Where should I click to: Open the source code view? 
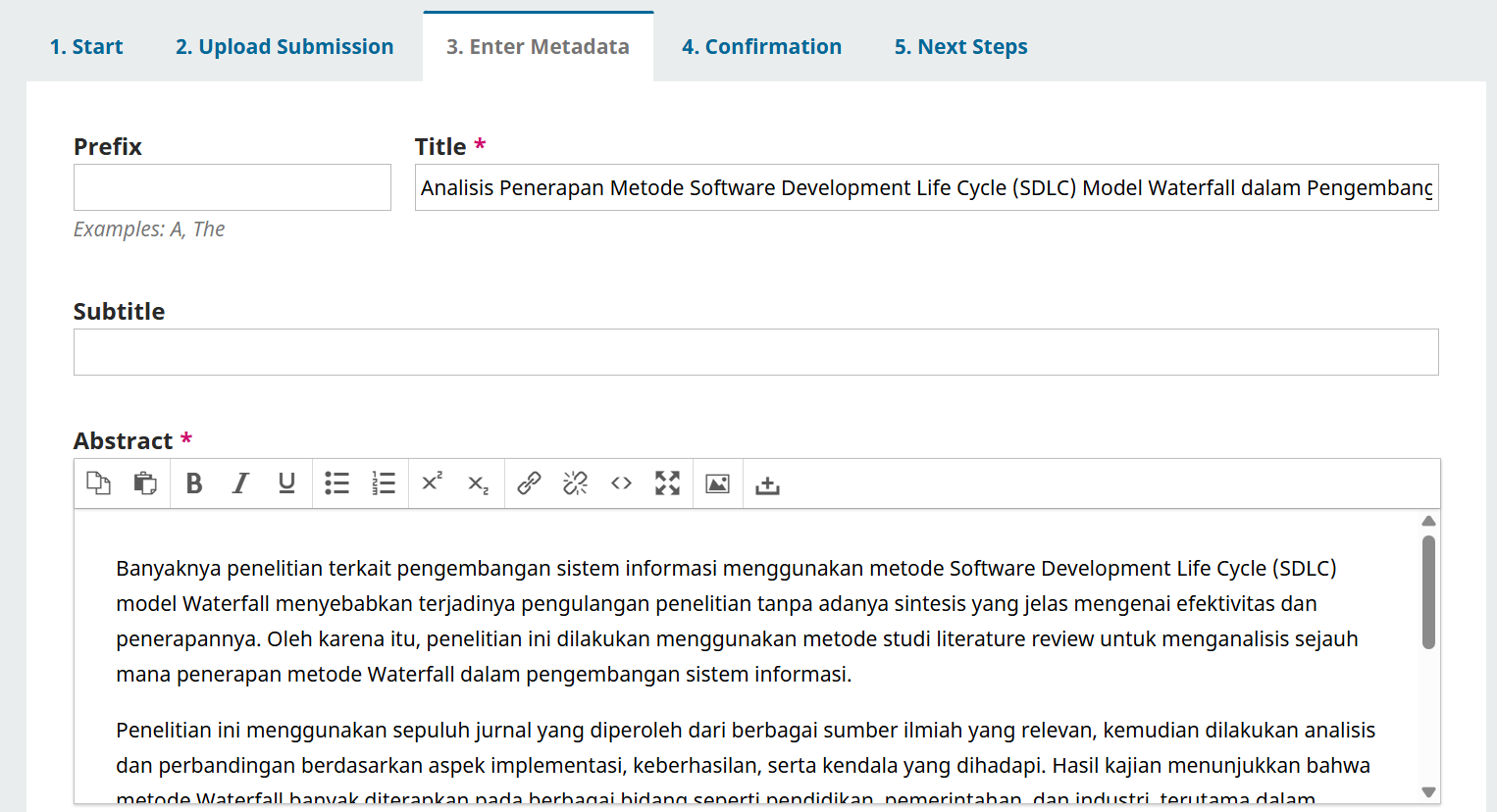[621, 483]
